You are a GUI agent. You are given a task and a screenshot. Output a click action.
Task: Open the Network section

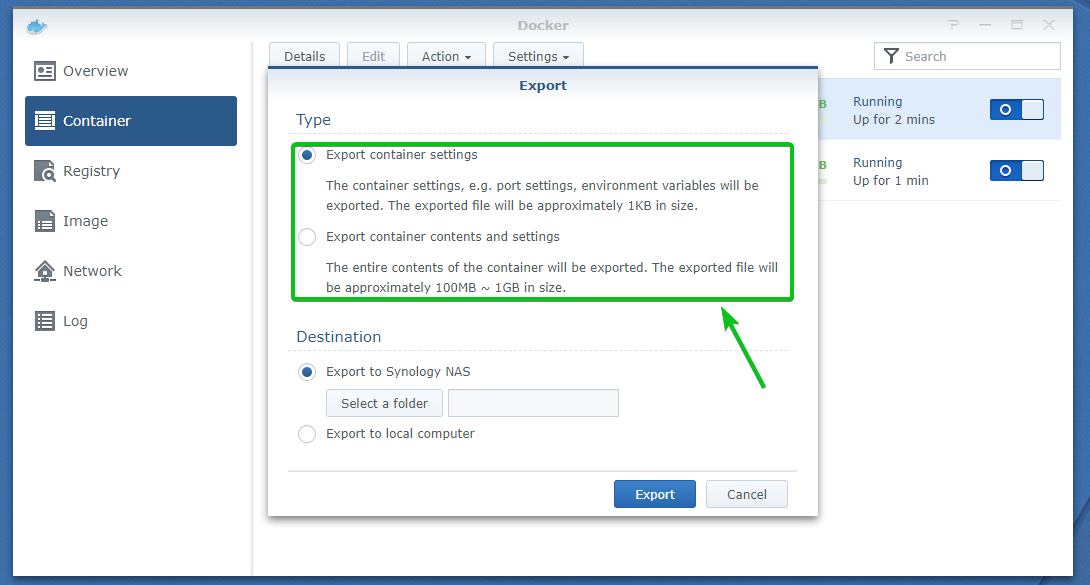131,271
